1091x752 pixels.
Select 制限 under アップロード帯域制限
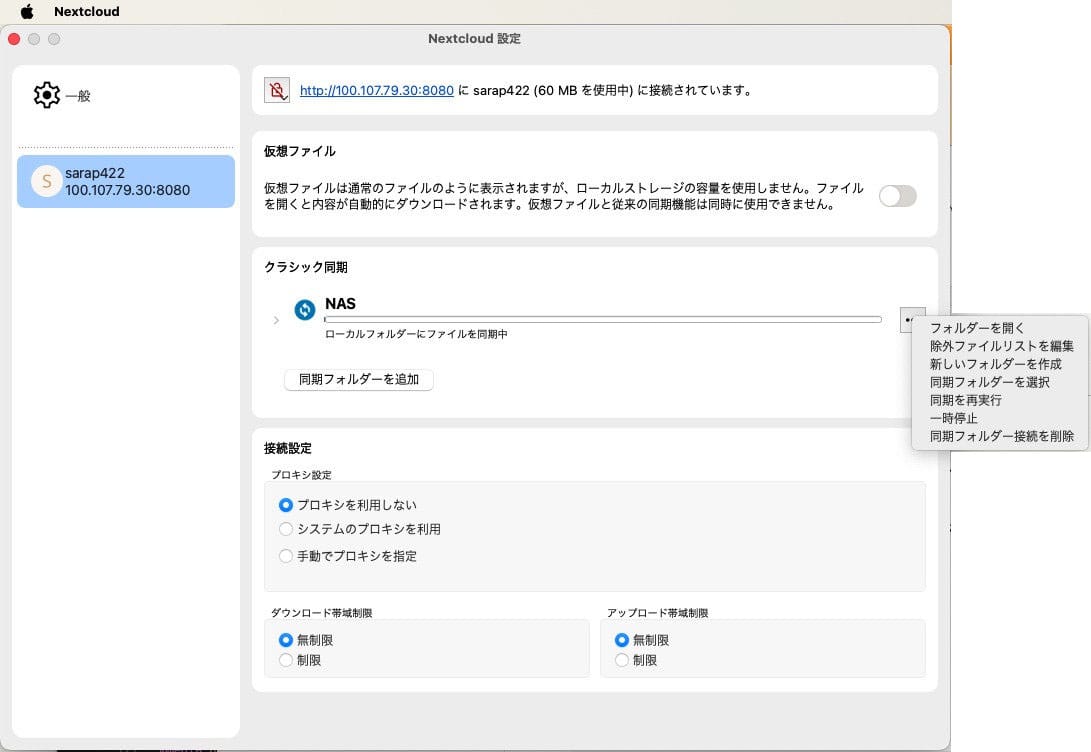(621, 660)
